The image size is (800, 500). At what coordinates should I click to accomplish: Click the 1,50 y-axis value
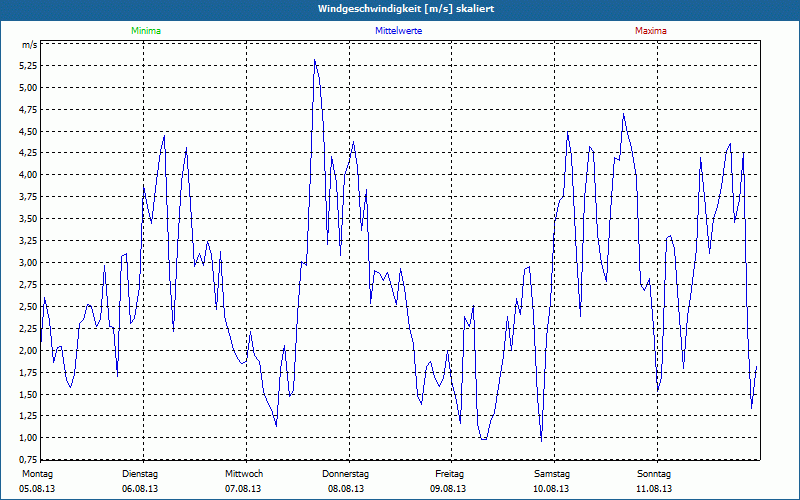(x=29, y=394)
